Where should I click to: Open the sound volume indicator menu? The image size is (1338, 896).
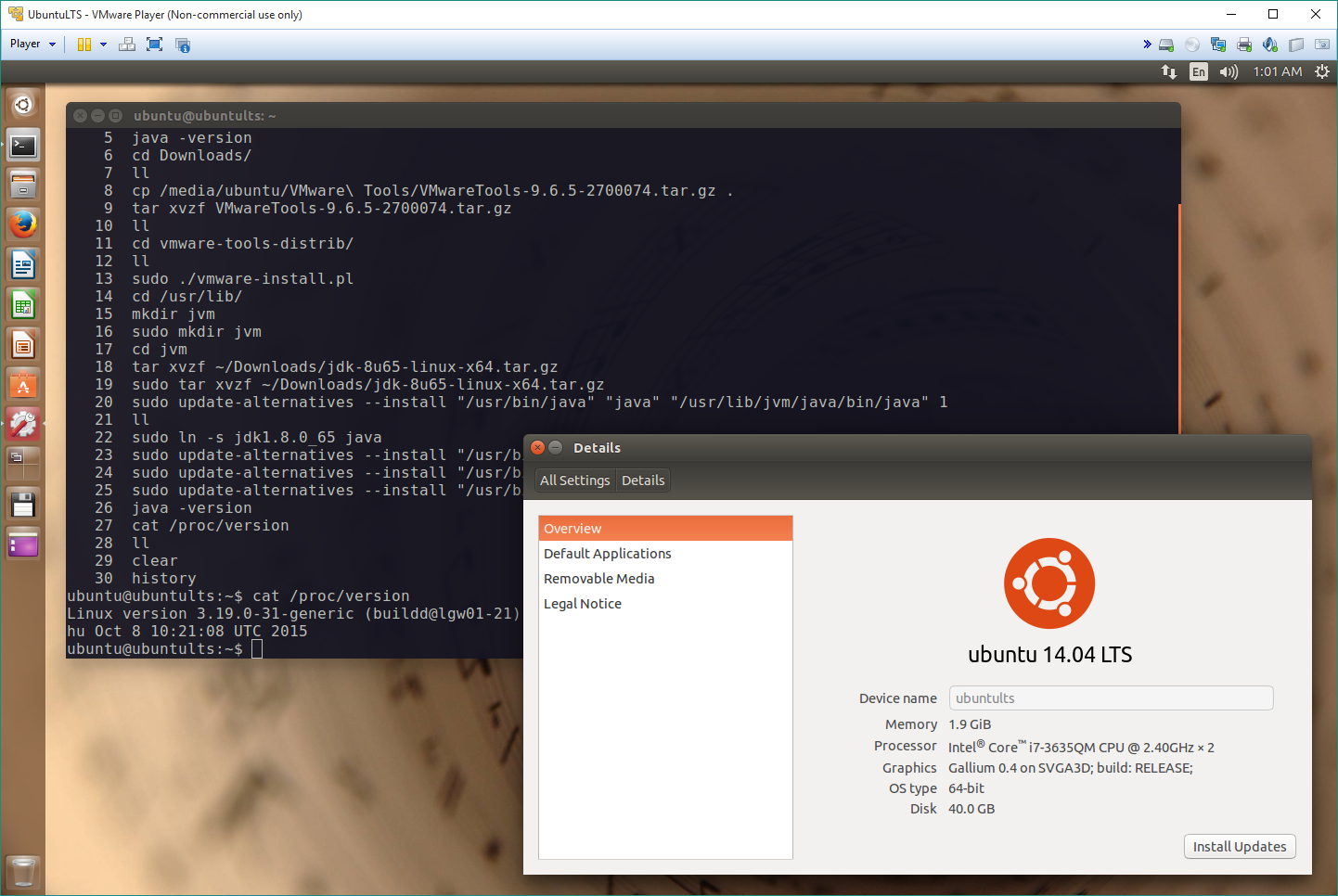pos(1229,71)
